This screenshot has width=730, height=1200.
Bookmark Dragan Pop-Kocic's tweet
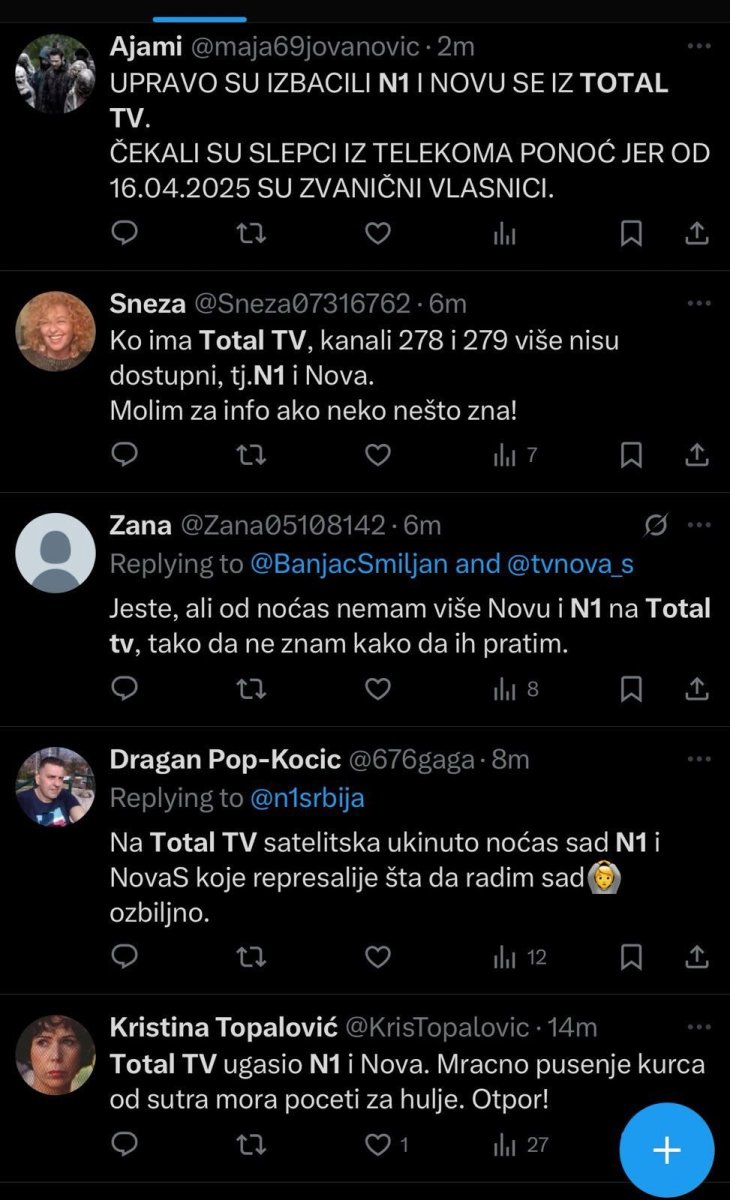631,957
